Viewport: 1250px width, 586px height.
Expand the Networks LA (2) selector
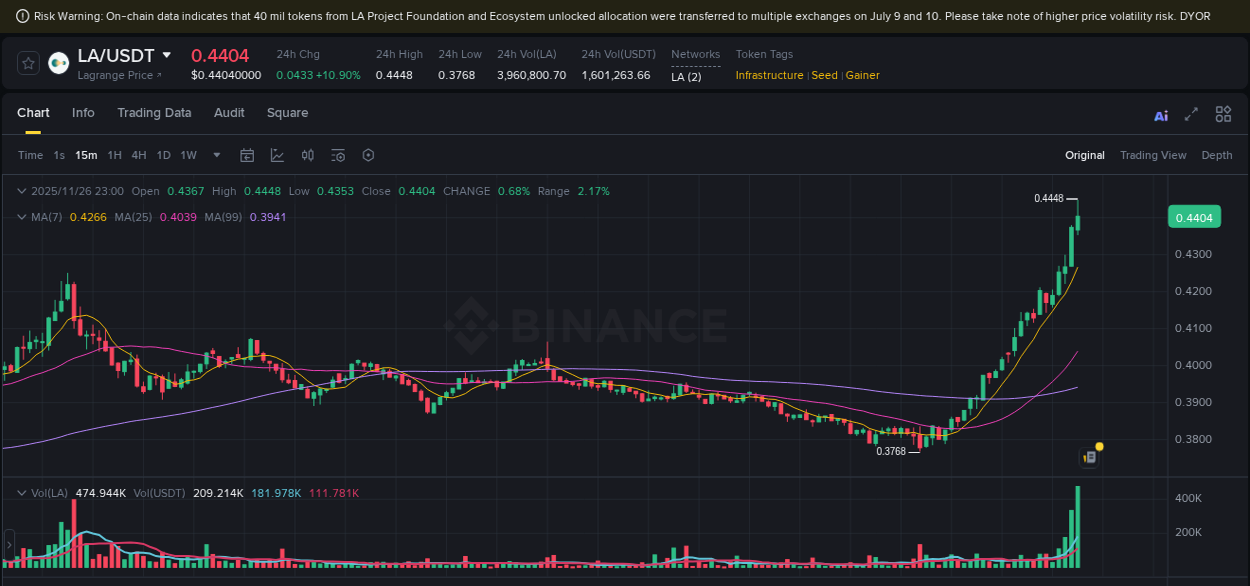click(x=684, y=75)
